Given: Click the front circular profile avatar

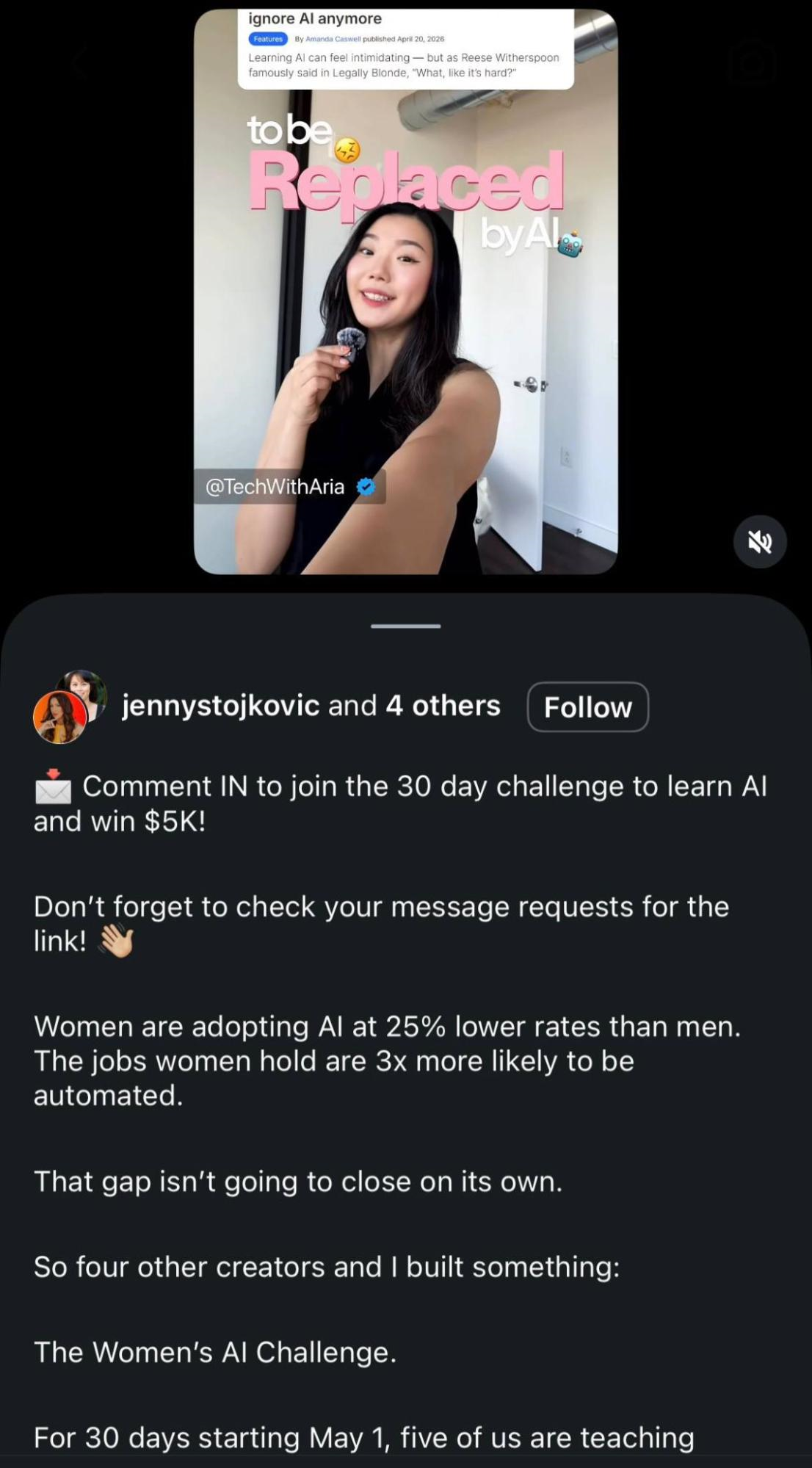Looking at the screenshot, I should tap(60, 717).
